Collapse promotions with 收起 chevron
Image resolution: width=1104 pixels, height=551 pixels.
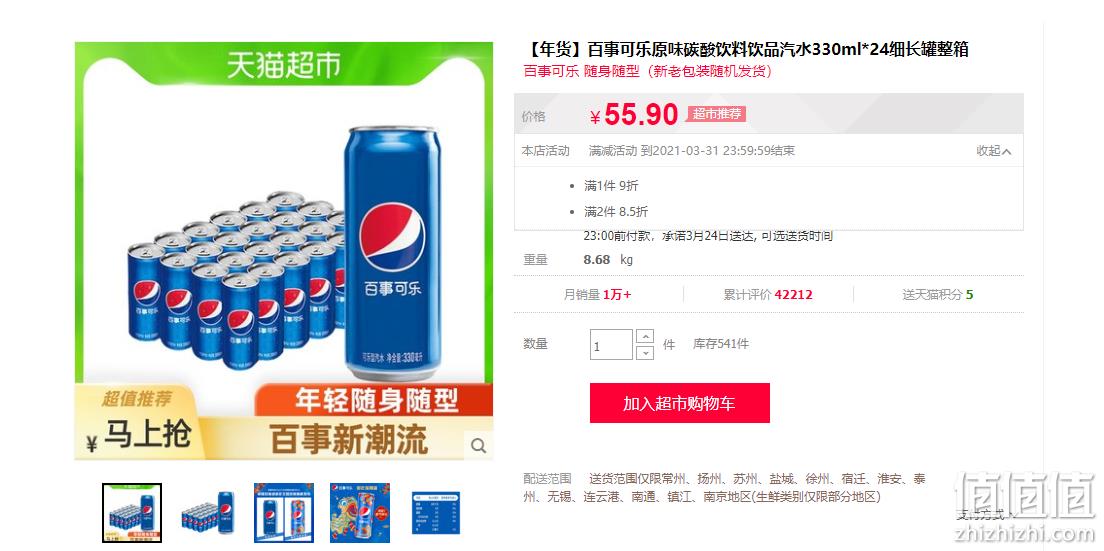[994, 151]
